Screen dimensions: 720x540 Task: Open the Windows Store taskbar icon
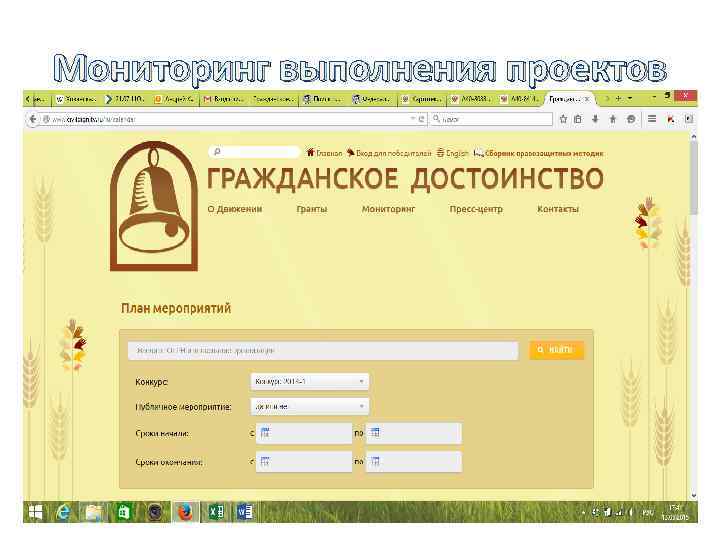click(x=123, y=512)
